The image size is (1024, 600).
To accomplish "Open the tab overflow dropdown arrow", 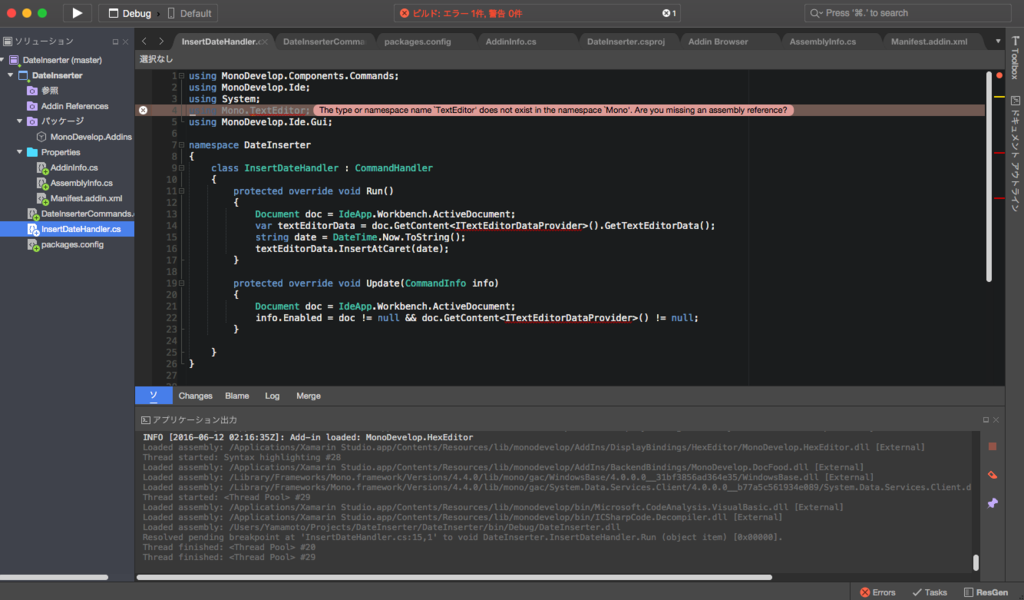I will point(998,41).
